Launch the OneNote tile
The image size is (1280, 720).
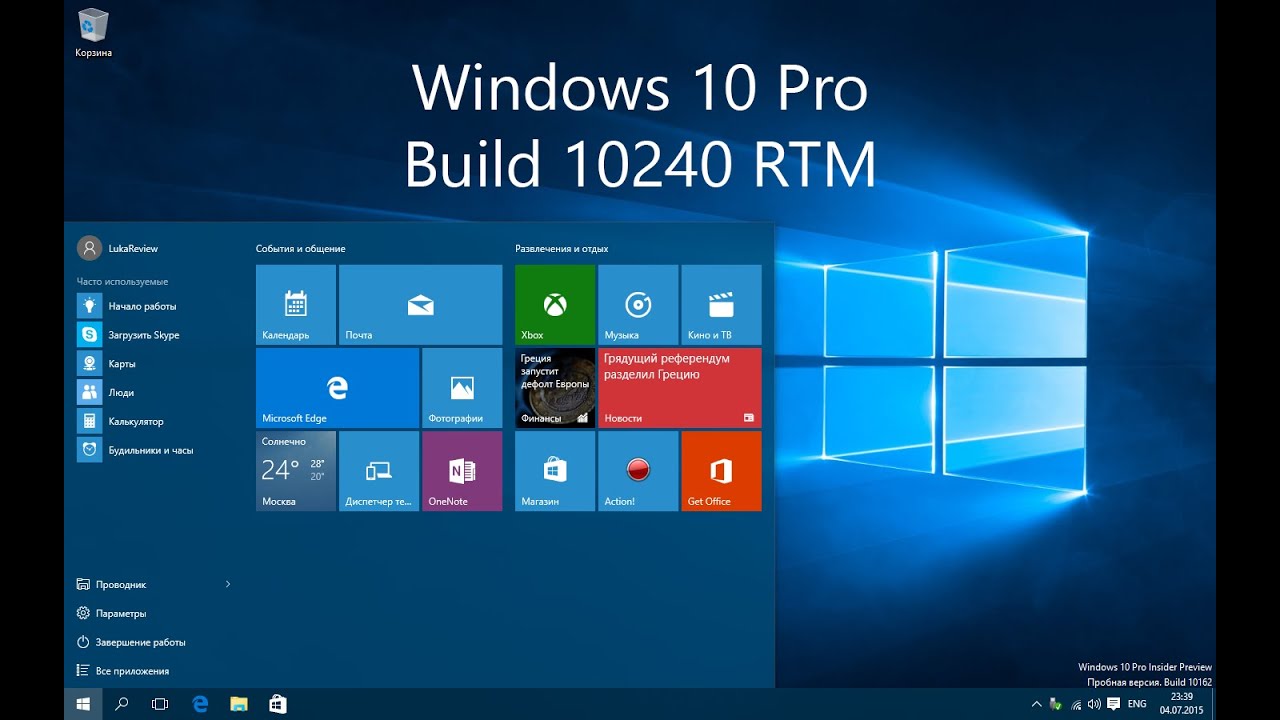[x=462, y=471]
